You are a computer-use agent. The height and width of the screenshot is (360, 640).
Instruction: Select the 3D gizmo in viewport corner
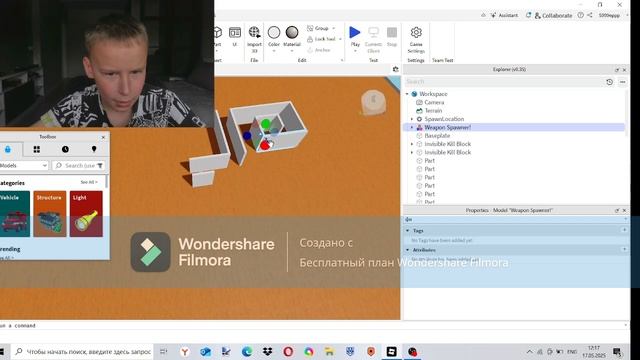pos(373,102)
